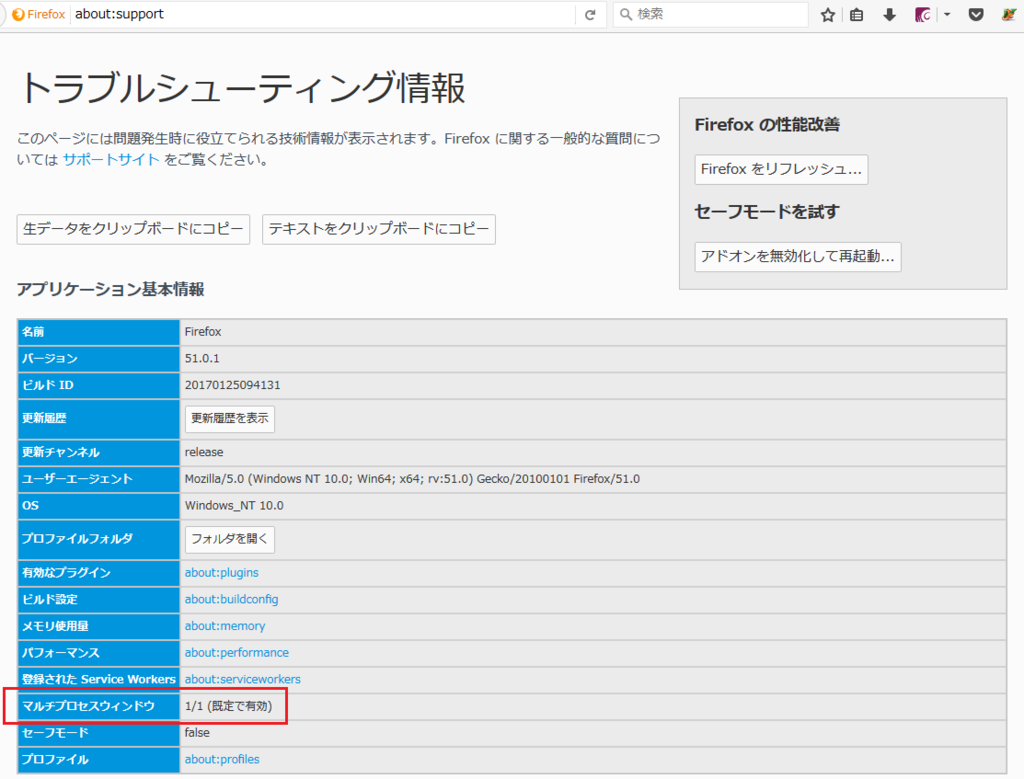
Task: Expand dropdown arrow beside purple extension icon
Action: pyautogui.click(x=947, y=14)
